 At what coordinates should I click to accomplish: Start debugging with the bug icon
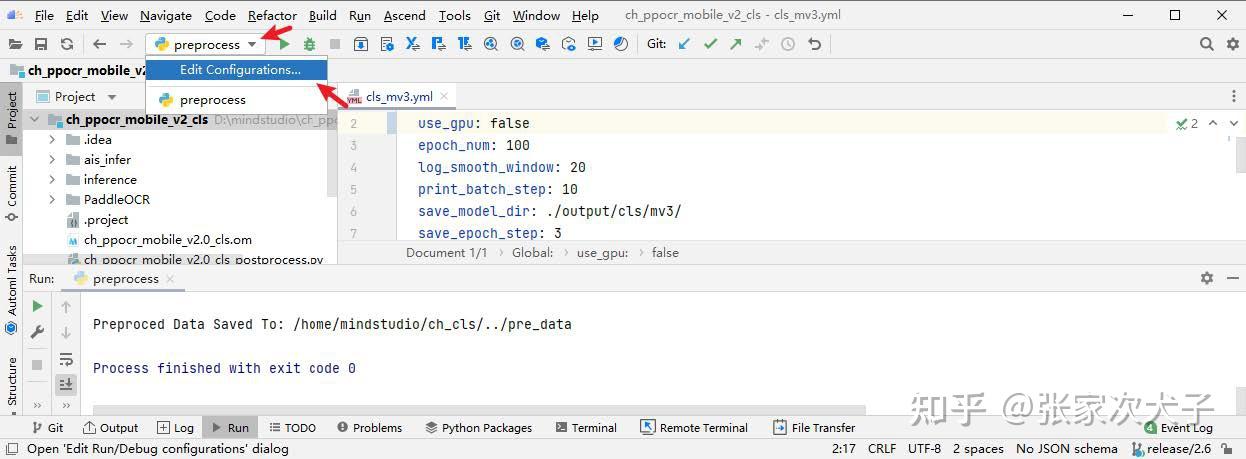coord(309,44)
